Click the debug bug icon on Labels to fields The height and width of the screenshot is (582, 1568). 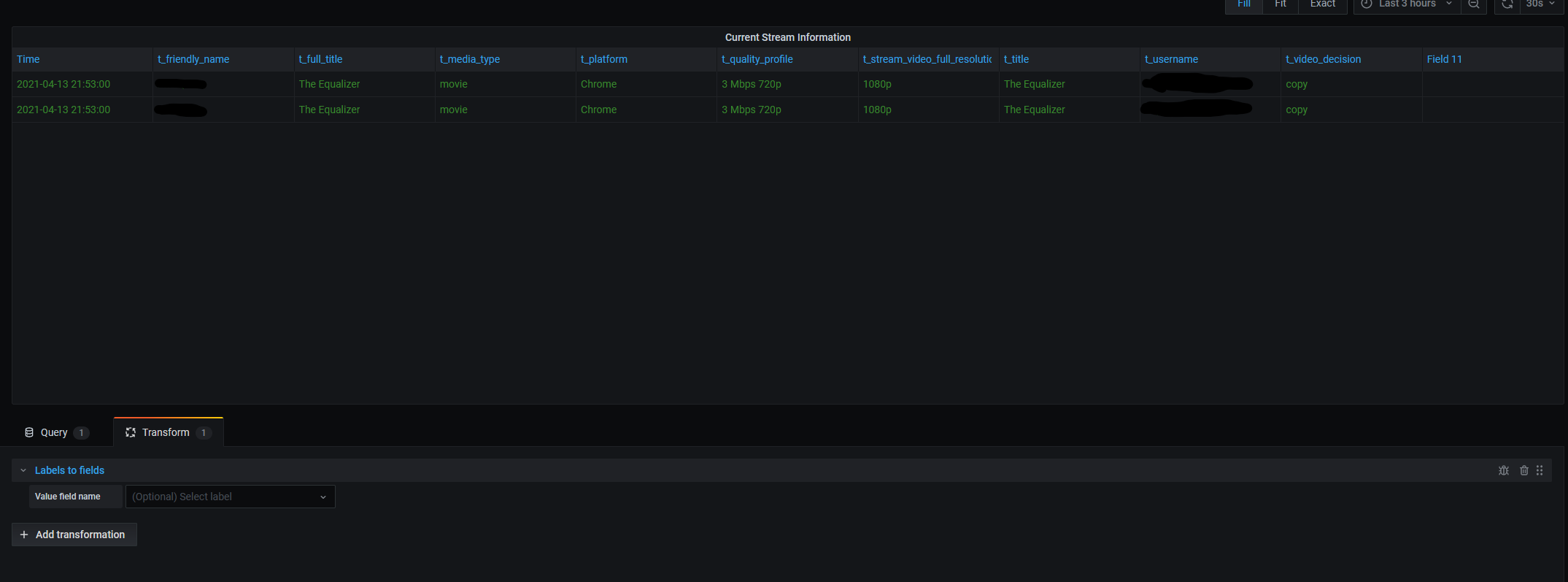pos(1503,471)
